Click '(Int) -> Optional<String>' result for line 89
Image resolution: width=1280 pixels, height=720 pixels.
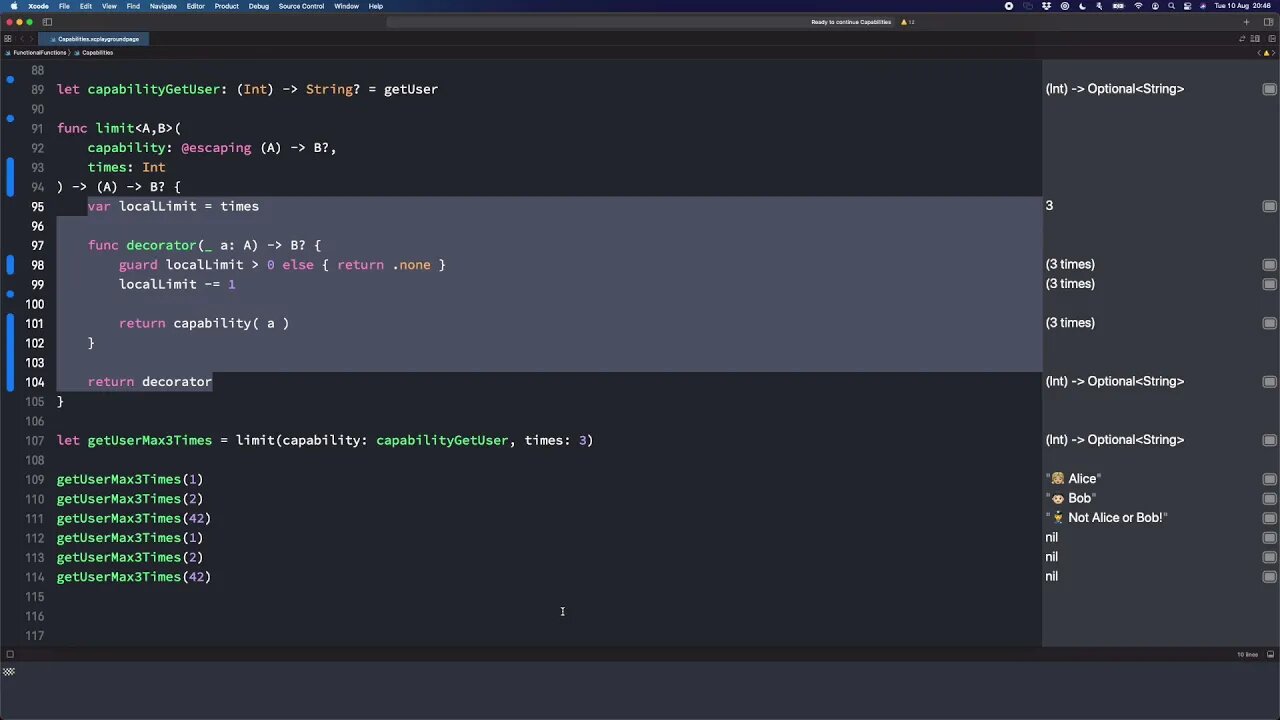click(x=1115, y=89)
